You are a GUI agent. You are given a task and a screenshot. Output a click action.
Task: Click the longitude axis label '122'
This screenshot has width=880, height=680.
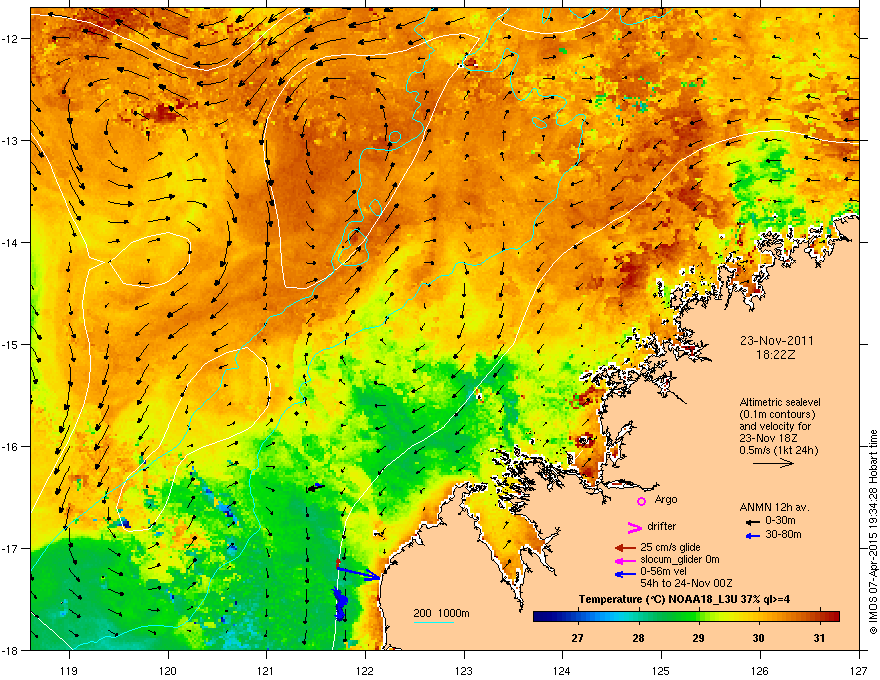[365, 670]
